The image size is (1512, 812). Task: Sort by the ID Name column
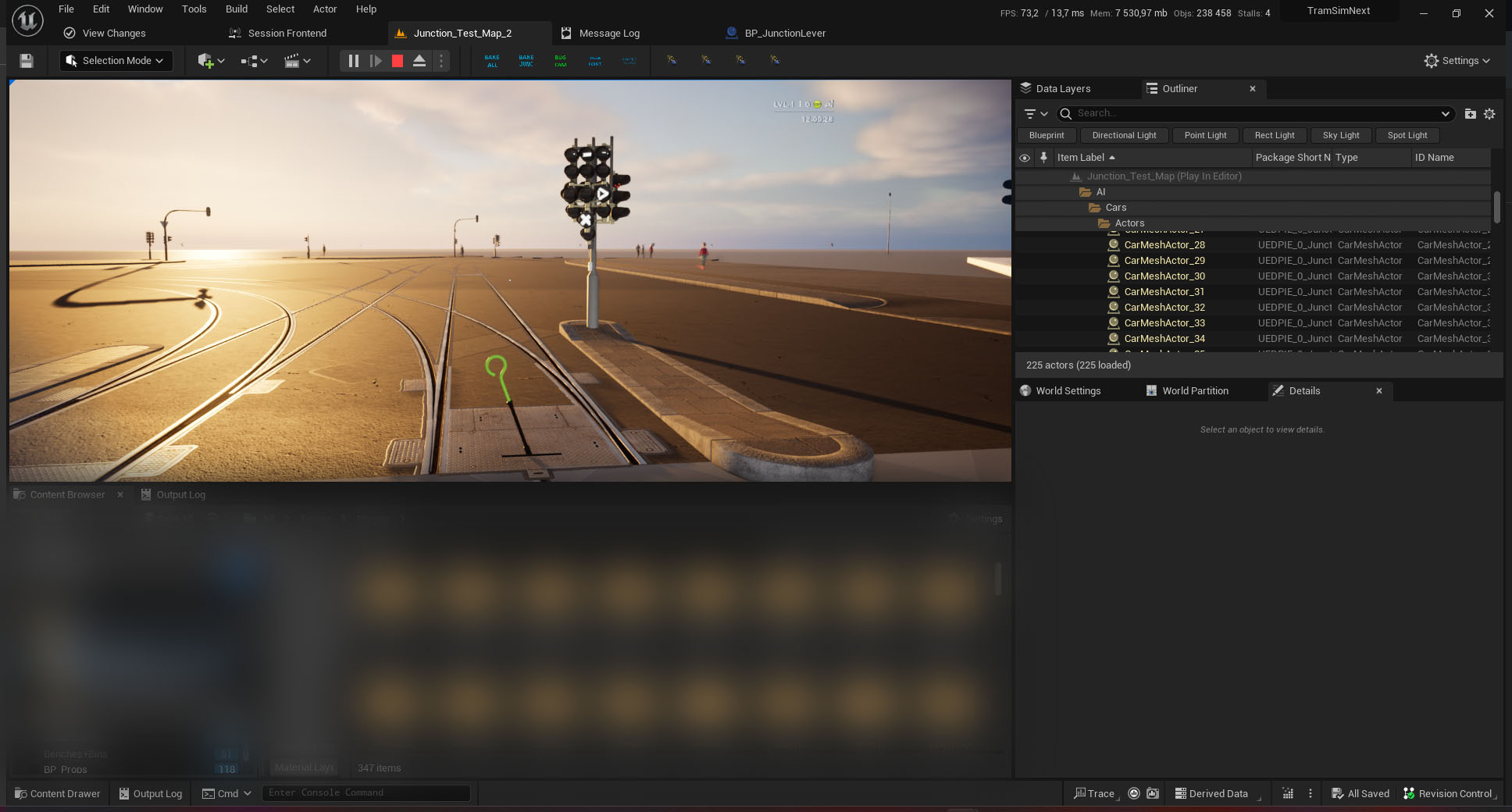(x=1451, y=158)
